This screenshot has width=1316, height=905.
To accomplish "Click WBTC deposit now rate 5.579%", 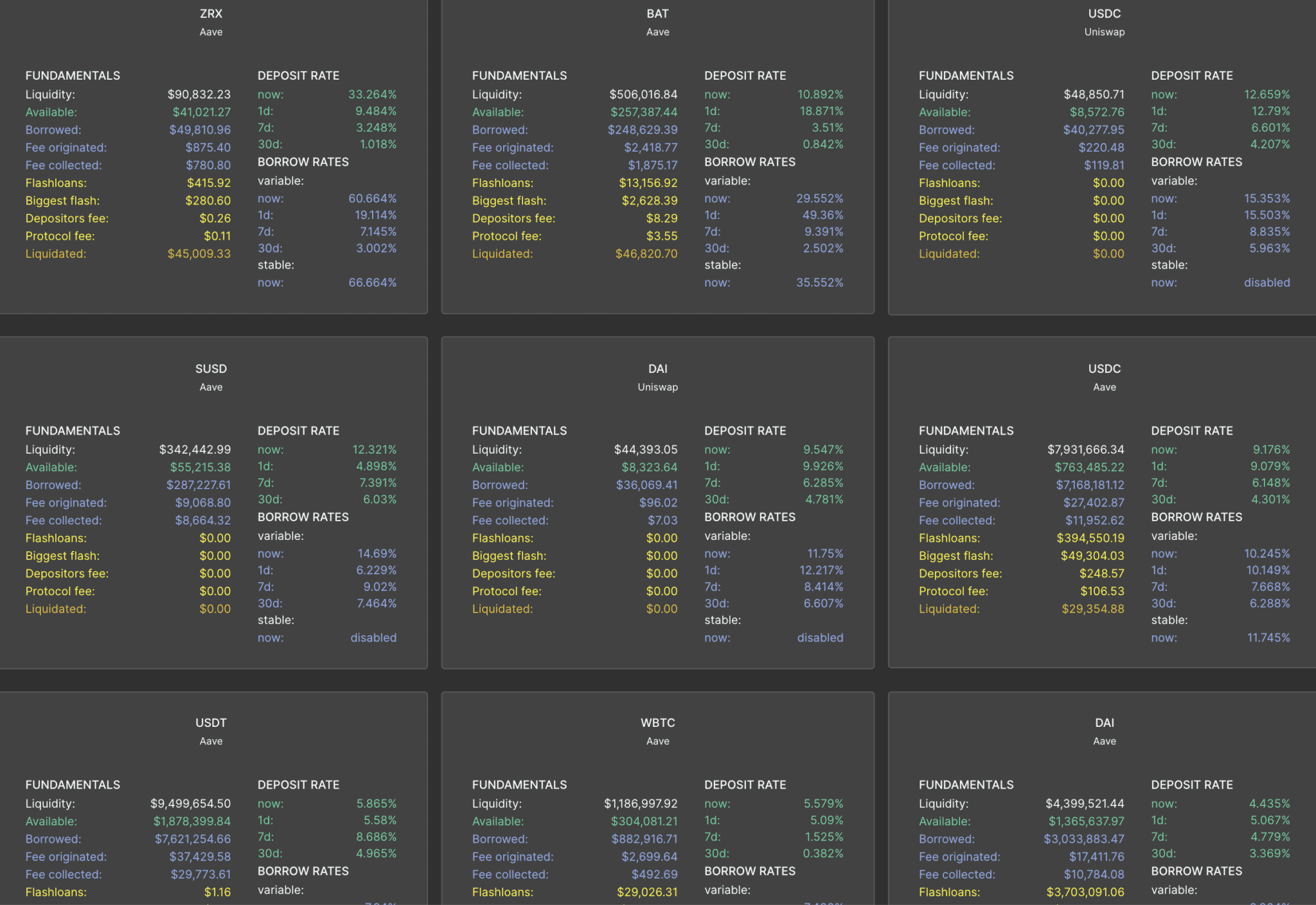I will pos(824,804).
